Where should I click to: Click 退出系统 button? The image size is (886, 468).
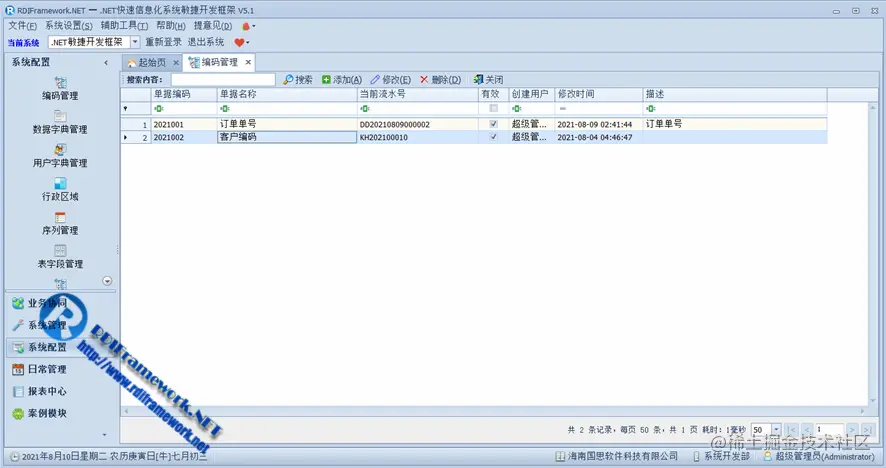pos(206,42)
